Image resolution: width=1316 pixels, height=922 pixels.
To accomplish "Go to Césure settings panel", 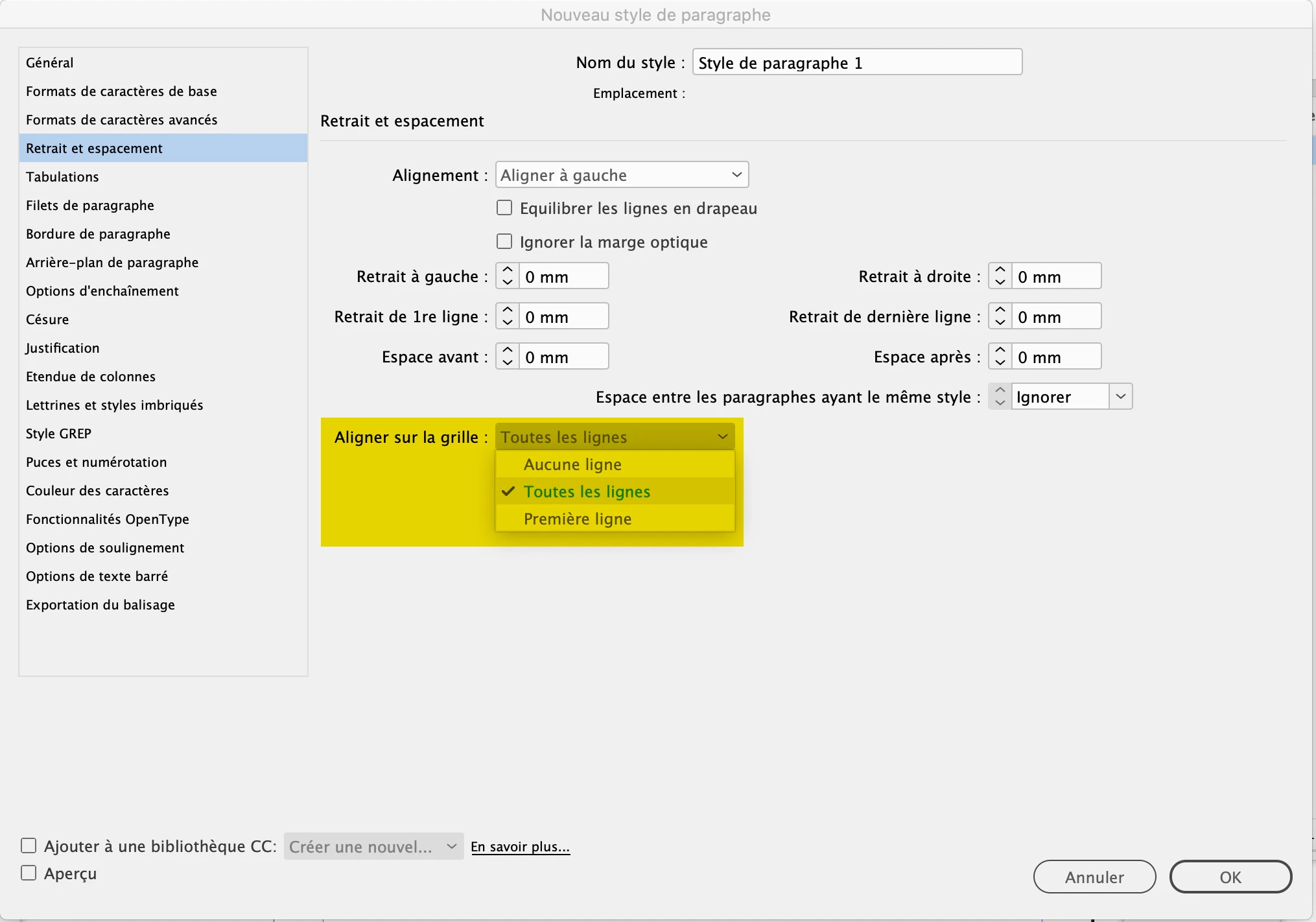I will pos(47,320).
